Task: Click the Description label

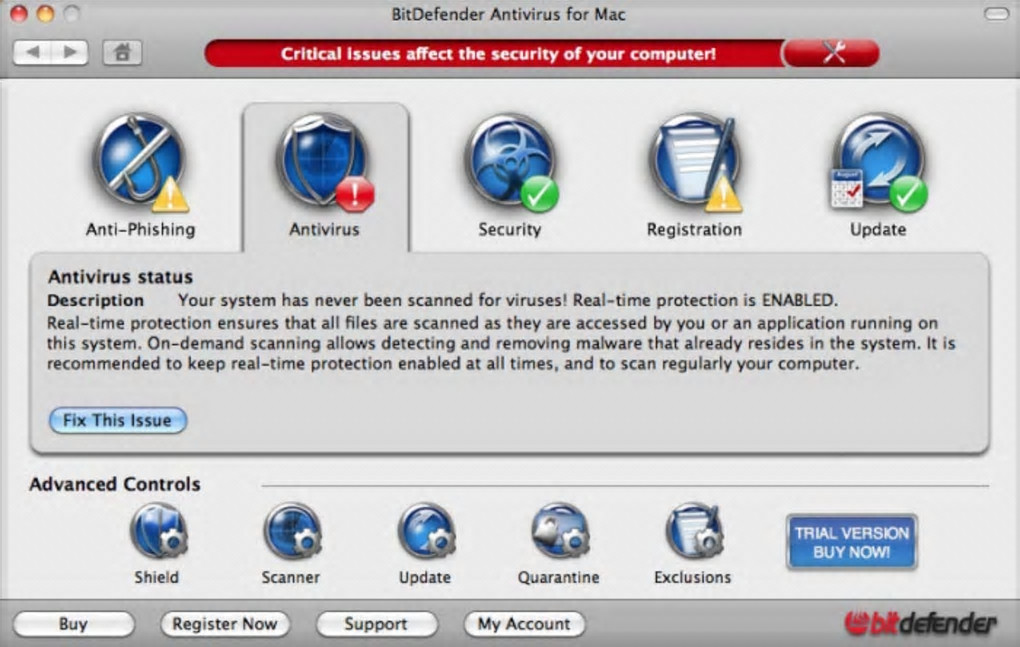Action: [x=96, y=300]
